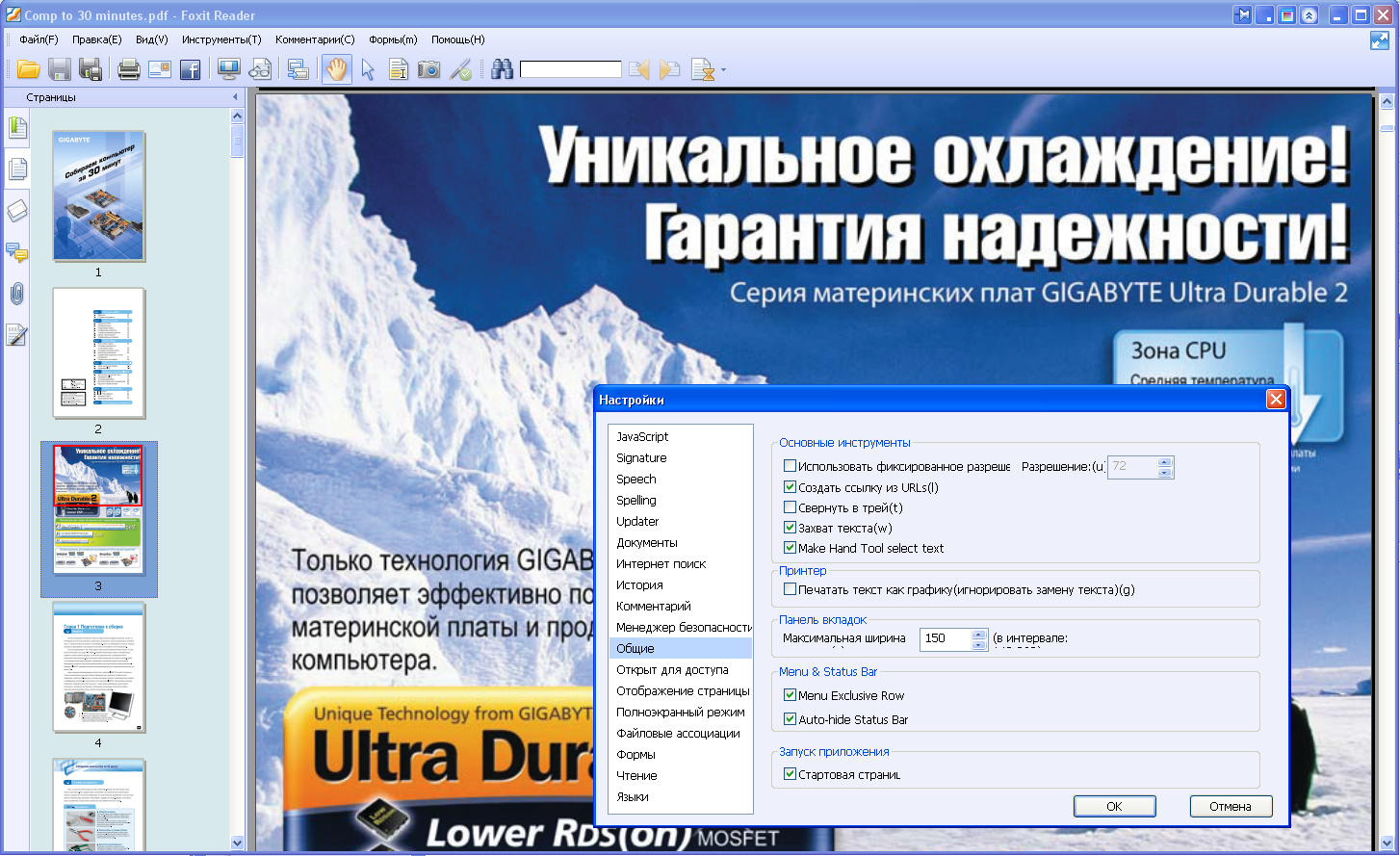Open the Инструменты menu
Screen dimensions: 1400x856
[x=221, y=39]
